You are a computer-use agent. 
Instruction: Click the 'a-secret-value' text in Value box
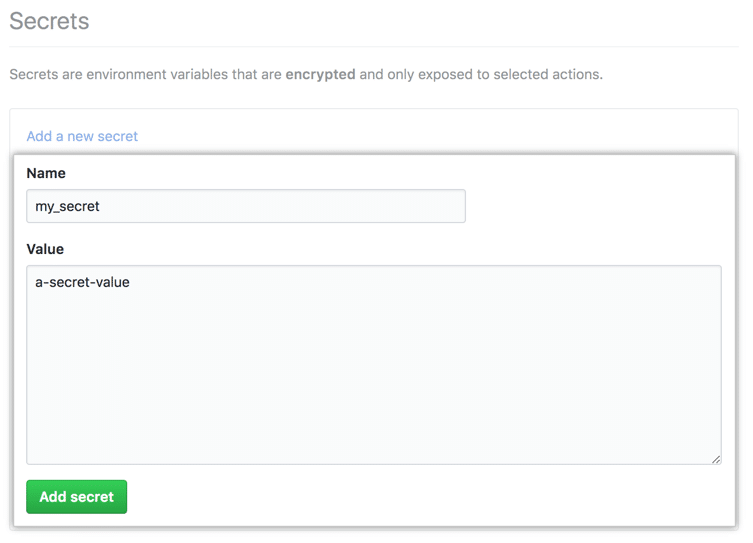coord(82,282)
